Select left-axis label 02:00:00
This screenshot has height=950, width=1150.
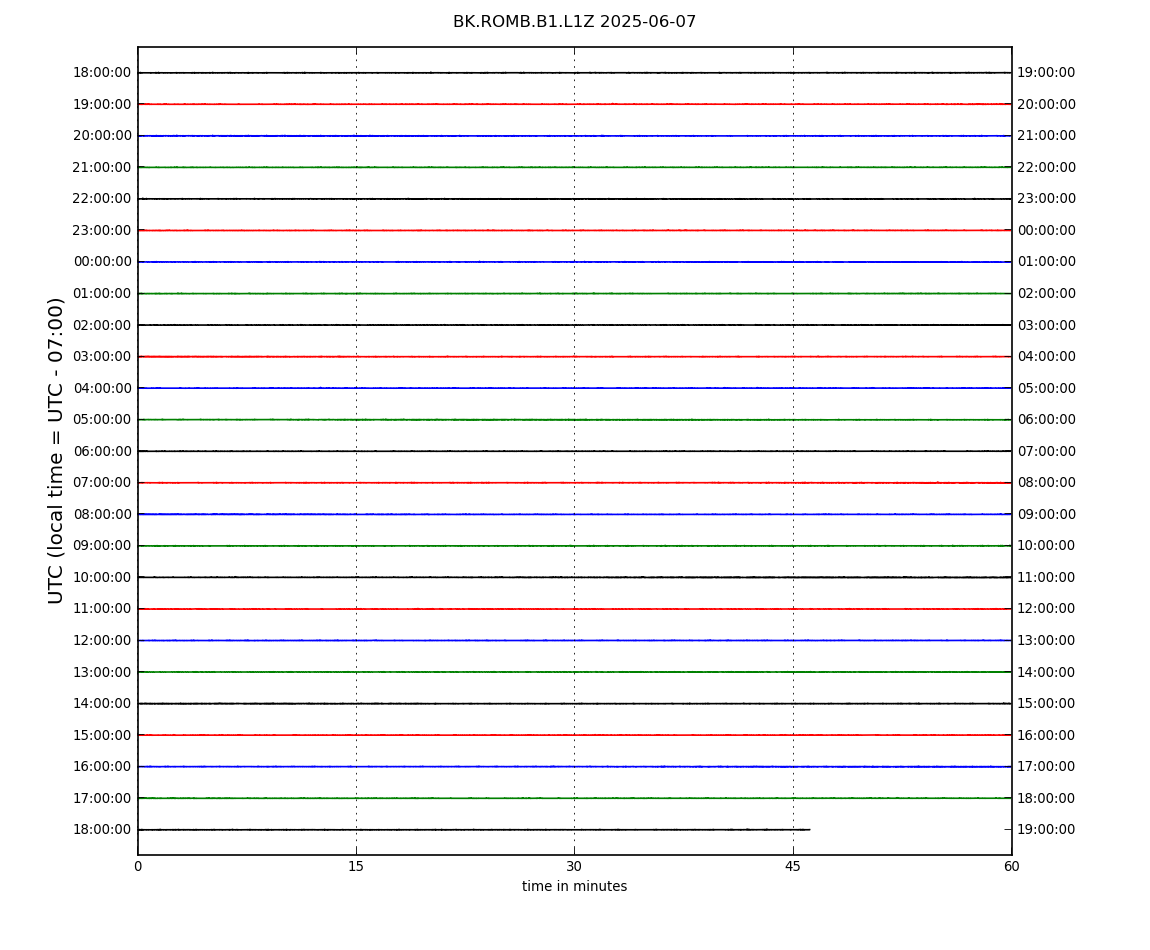(102, 325)
